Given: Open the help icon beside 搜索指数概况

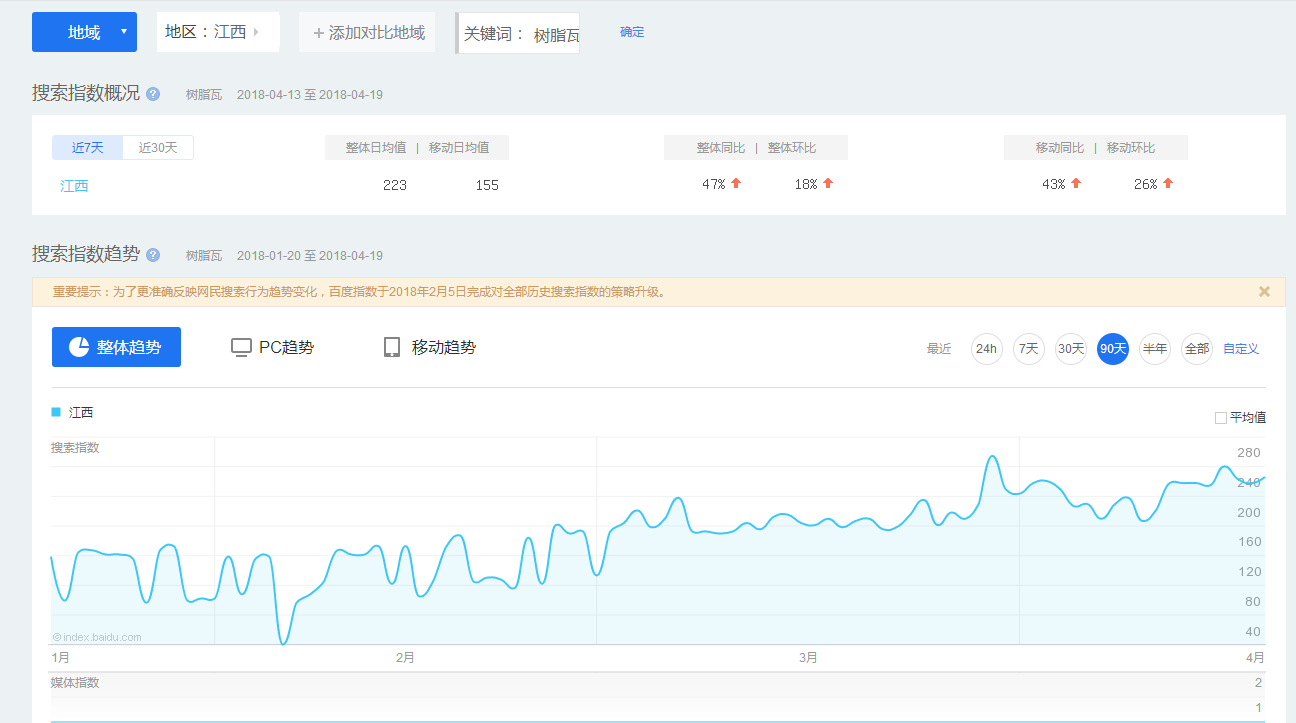Looking at the screenshot, I should (x=151, y=94).
